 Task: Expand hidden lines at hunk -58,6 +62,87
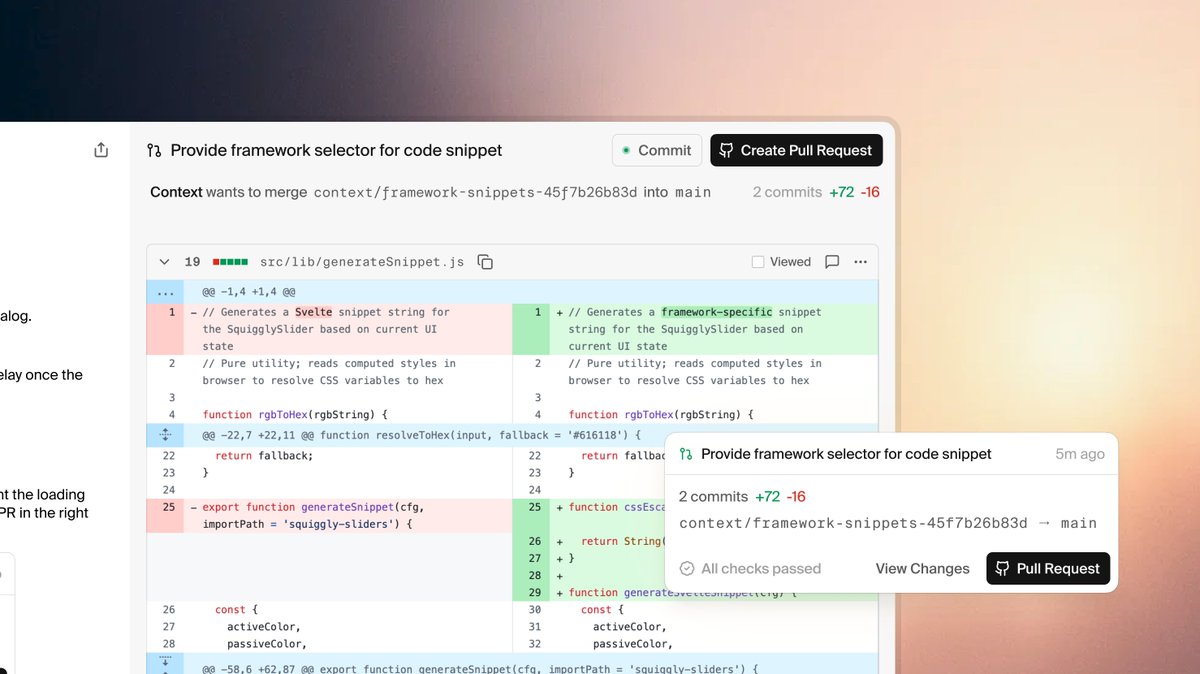click(165, 665)
